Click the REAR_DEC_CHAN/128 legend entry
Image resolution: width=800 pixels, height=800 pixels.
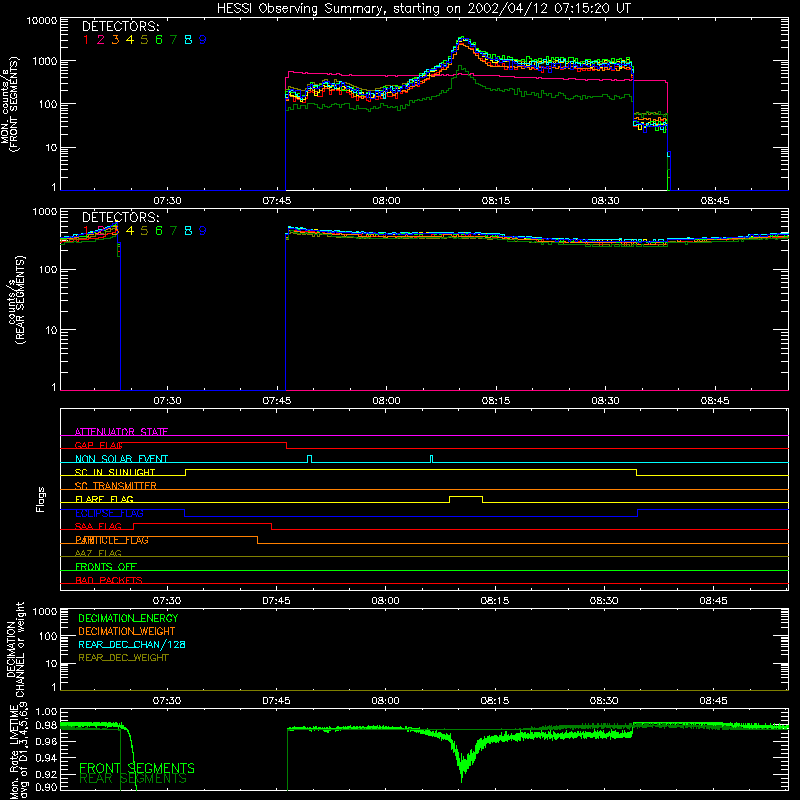click(132, 644)
